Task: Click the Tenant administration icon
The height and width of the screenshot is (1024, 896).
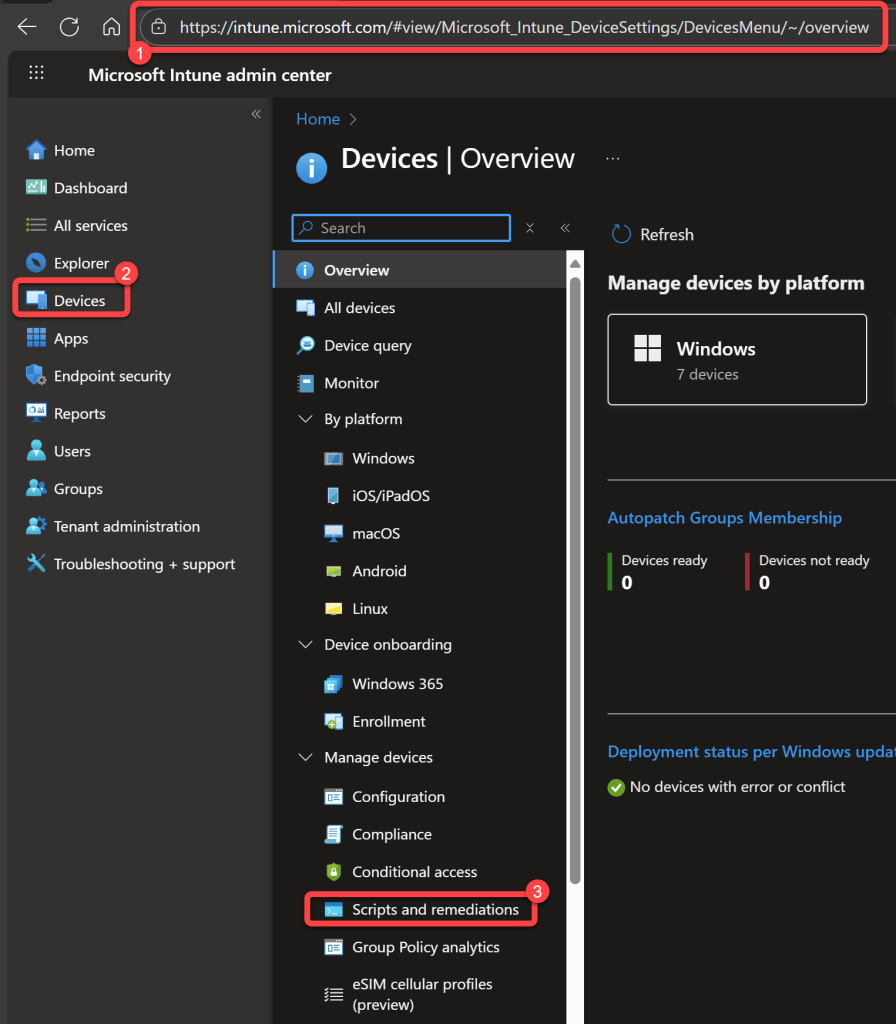Action: click(37, 526)
